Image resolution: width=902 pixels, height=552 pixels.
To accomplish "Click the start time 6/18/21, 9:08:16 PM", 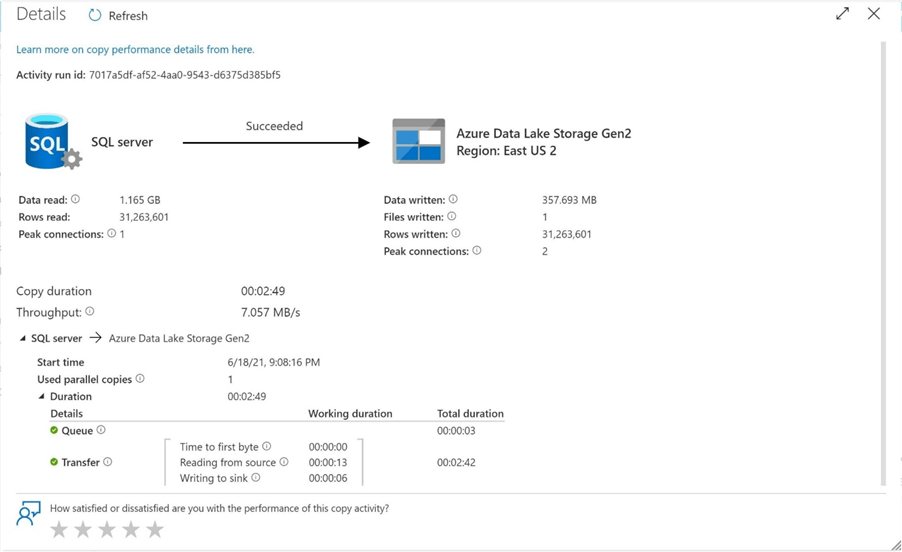I will coord(274,362).
